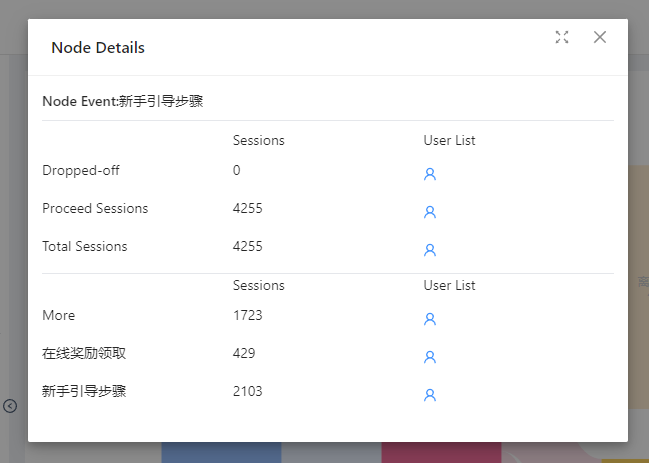This screenshot has width=649, height=463.
Task: Click the Proceed Sessions row label
Action: tap(95, 209)
